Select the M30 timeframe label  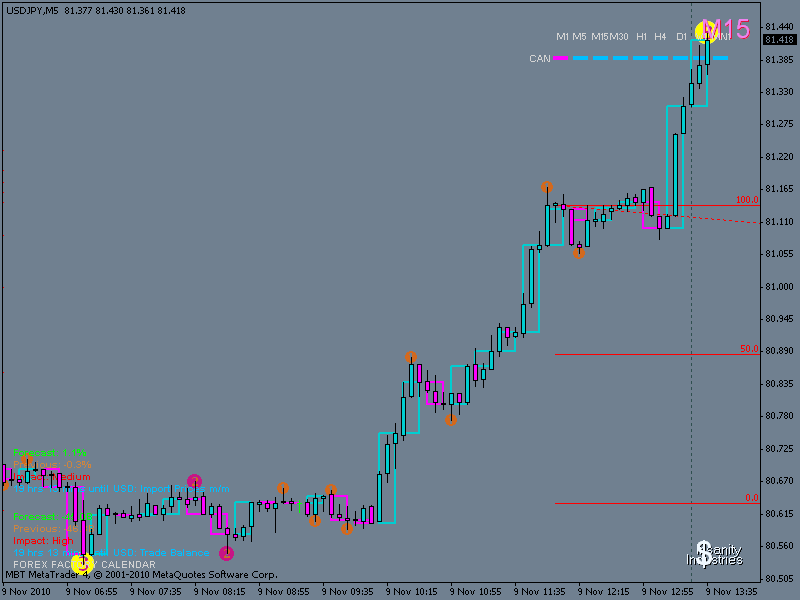tap(619, 37)
